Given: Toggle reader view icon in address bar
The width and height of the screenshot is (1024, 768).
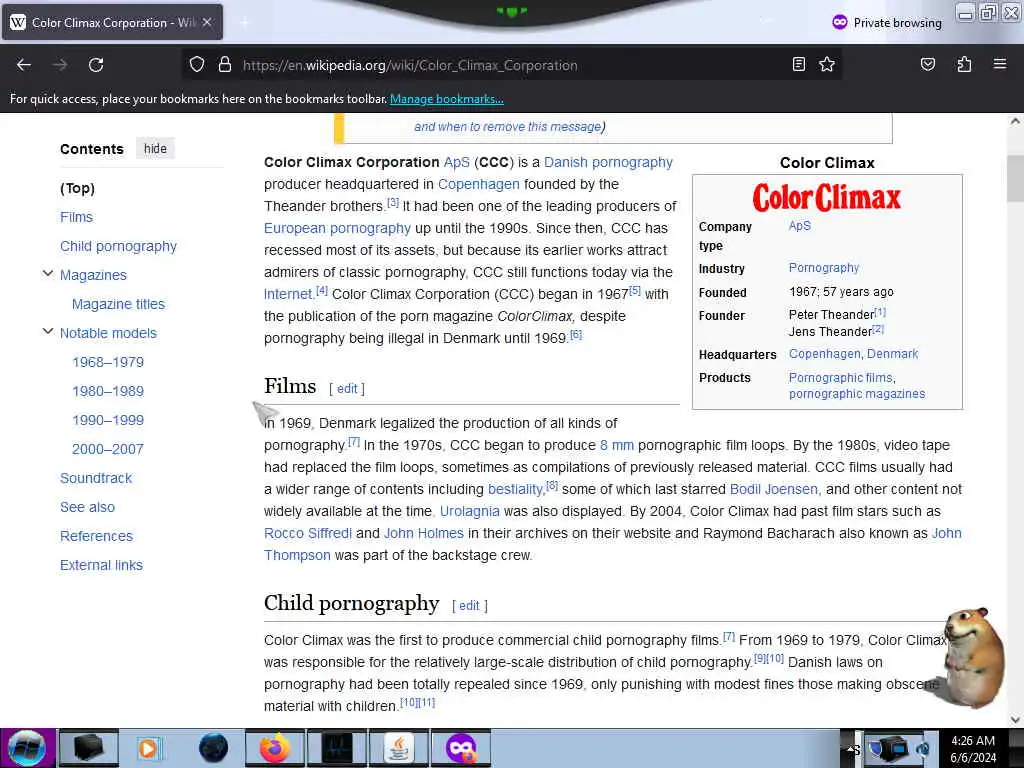Looking at the screenshot, I should (798, 64).
